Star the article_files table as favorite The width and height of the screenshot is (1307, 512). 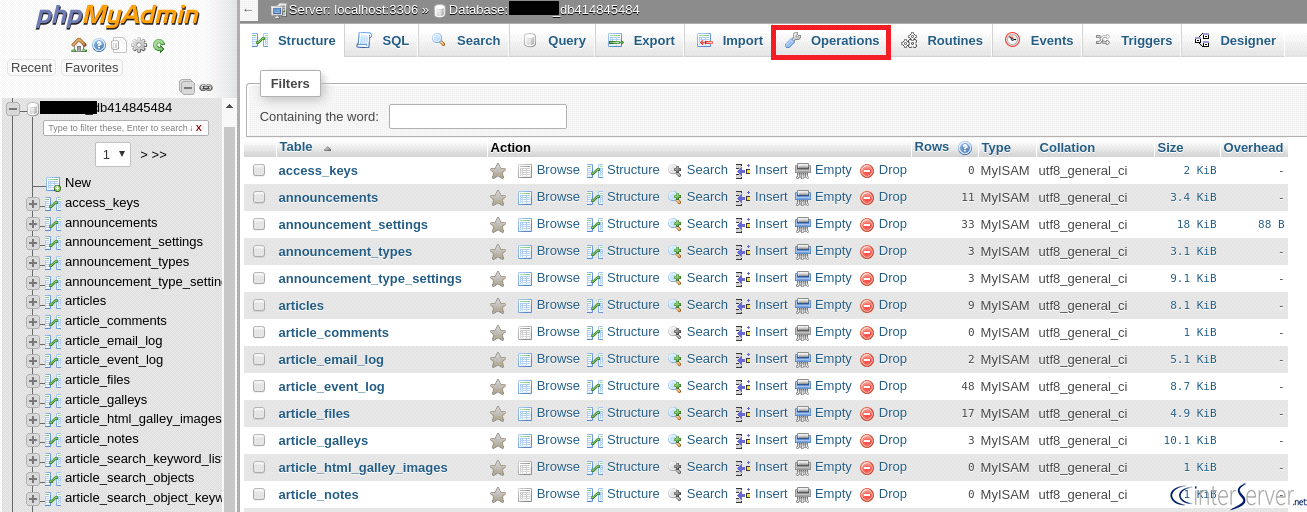[x=498, y=414]
